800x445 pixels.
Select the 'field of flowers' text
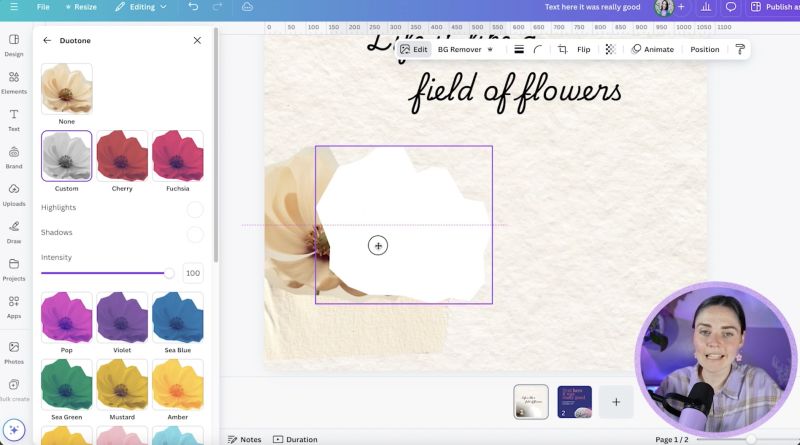tap(515, 92)
